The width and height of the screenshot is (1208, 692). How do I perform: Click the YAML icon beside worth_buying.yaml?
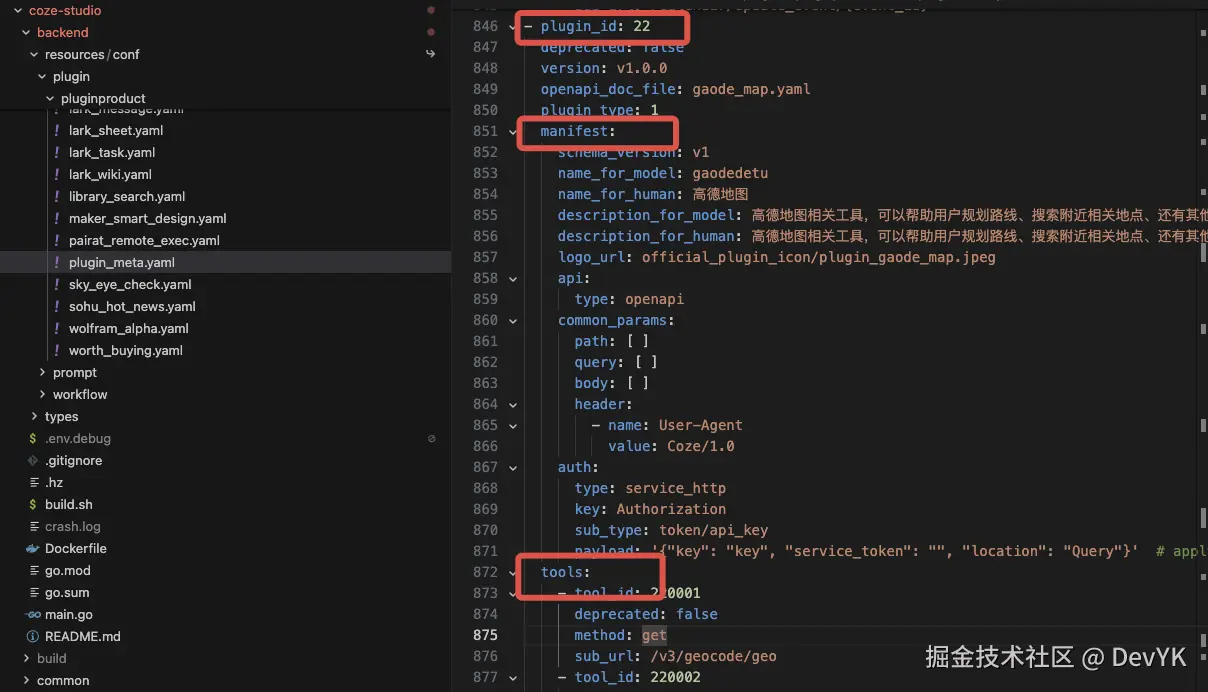tap(58, 351)
